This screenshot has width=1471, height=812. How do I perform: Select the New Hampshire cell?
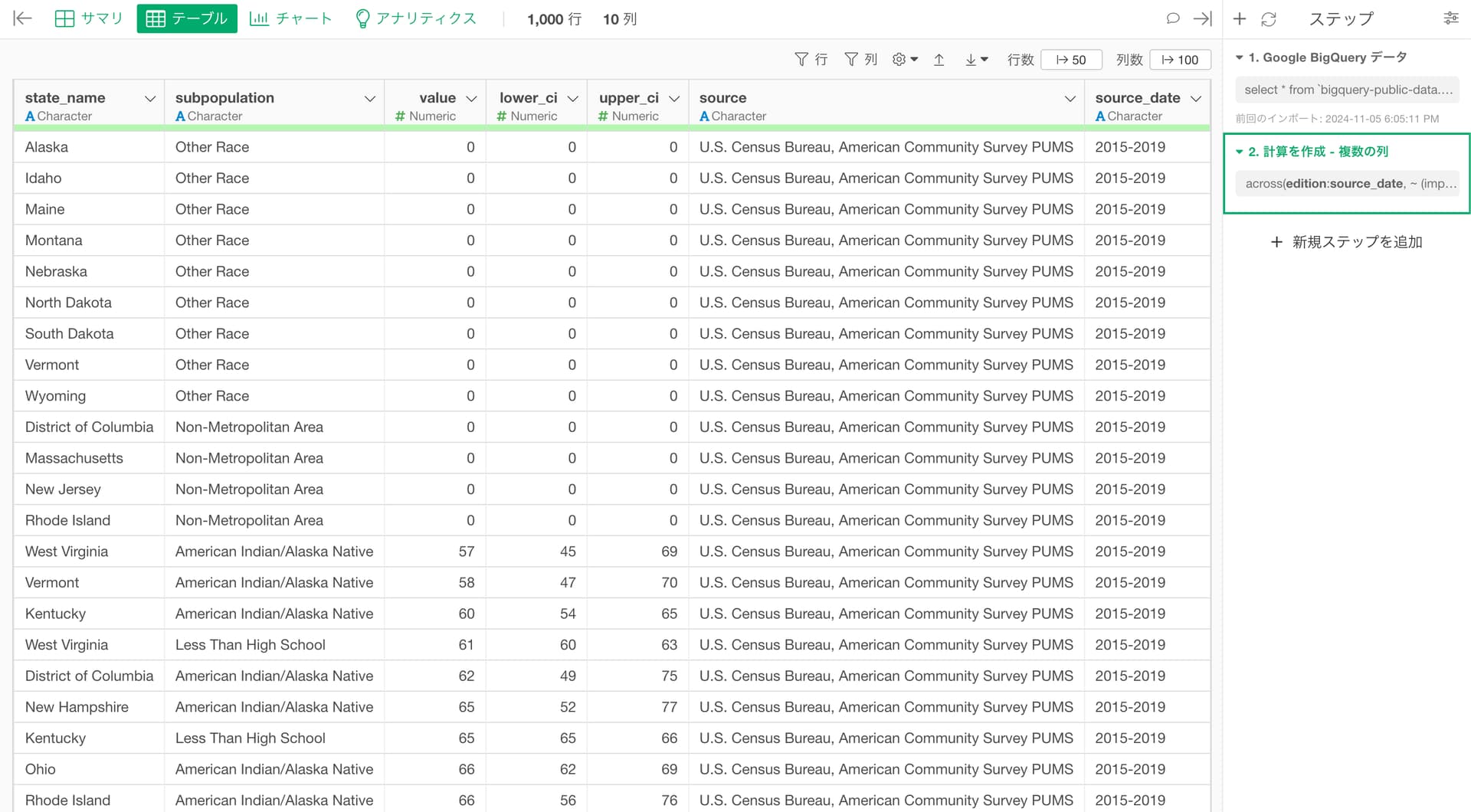coord(89,707)
